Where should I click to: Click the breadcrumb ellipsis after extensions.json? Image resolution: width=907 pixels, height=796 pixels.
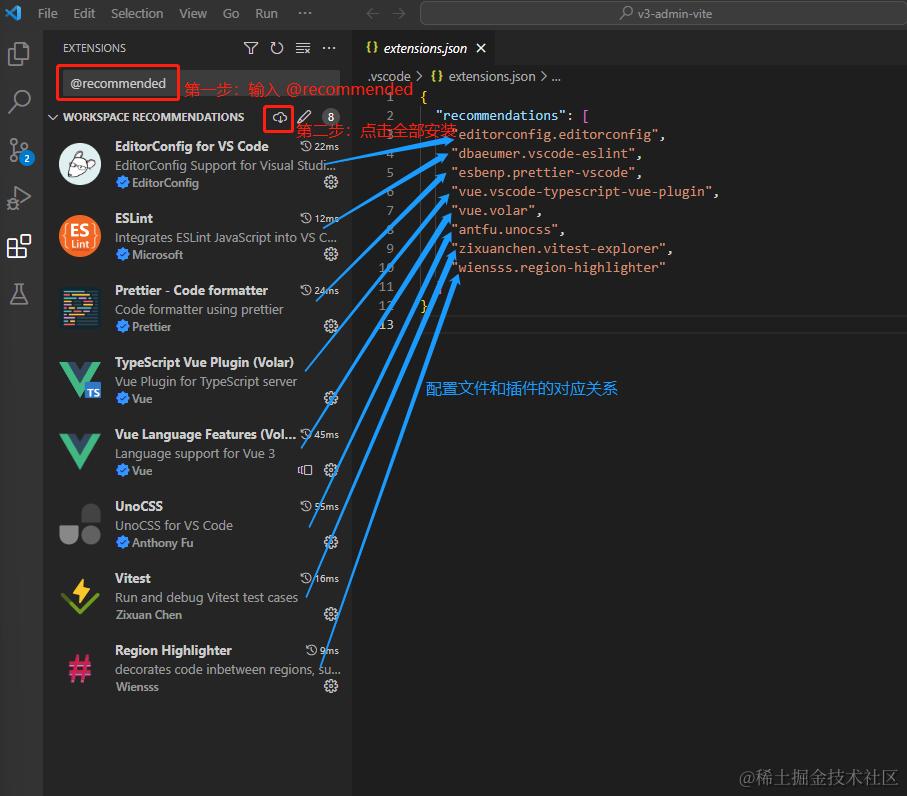tap(556, 76)
